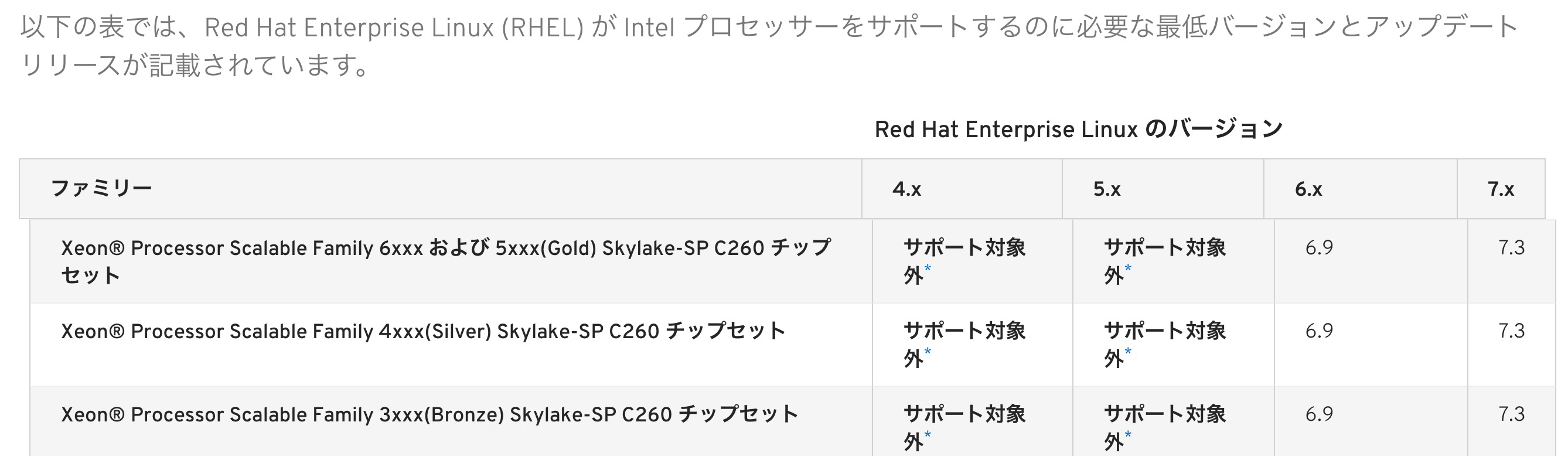Click the 7.3 value in the Gold row
1568x456 pixels.
pyautogui.click(x=1511, y=248)
